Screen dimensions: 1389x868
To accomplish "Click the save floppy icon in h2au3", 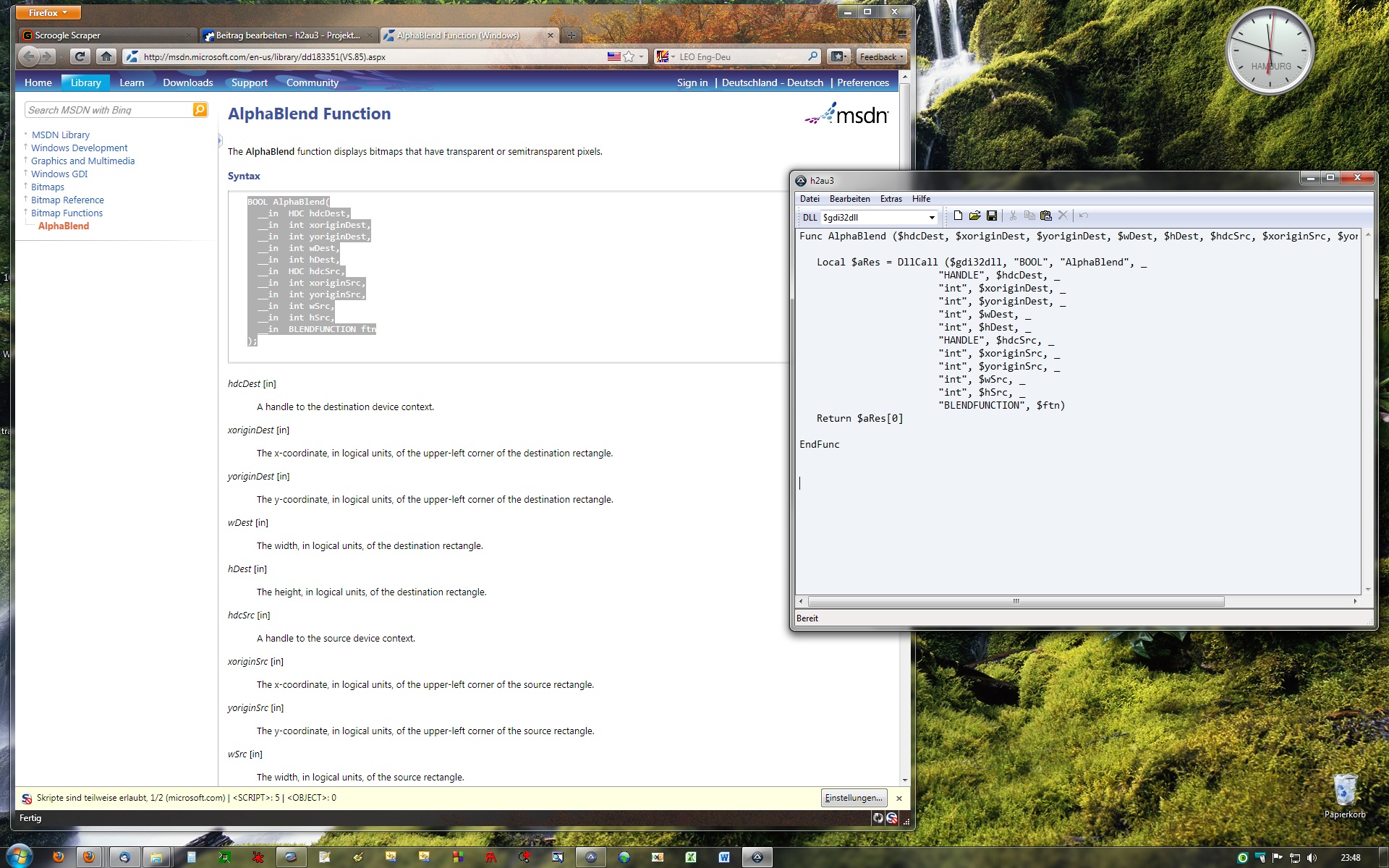I will pyautogui.click(x=992, y=216).
